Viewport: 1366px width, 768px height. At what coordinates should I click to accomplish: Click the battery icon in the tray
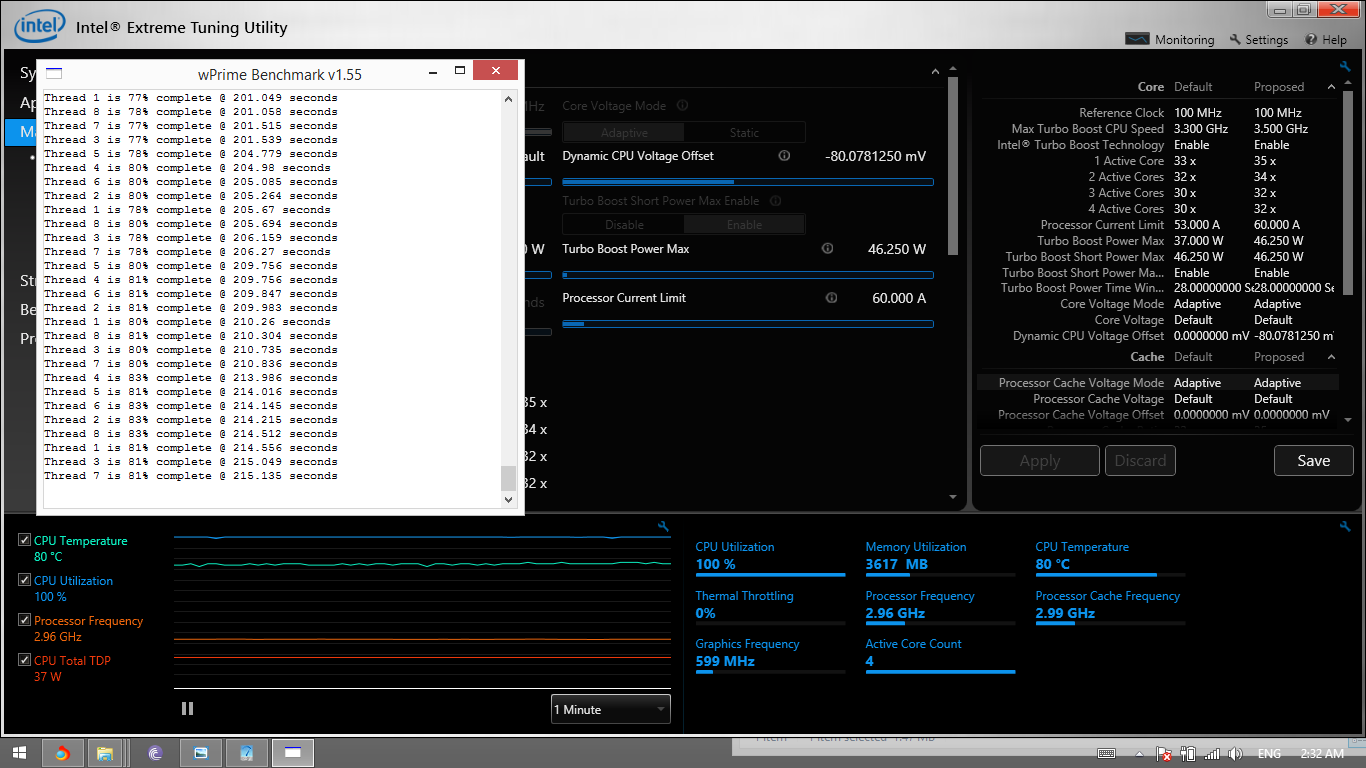pos(1188,754)
